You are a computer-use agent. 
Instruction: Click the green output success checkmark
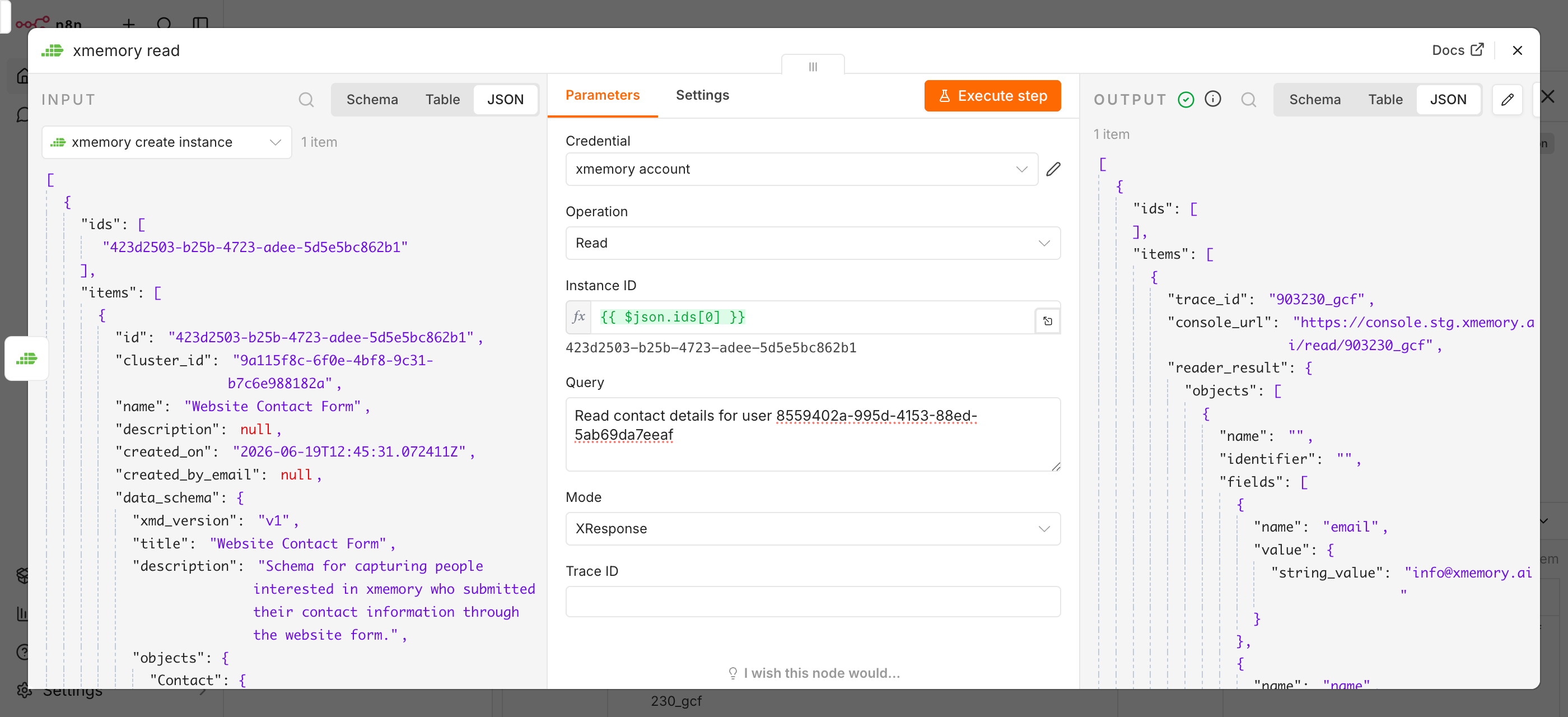coord(1186,99)
